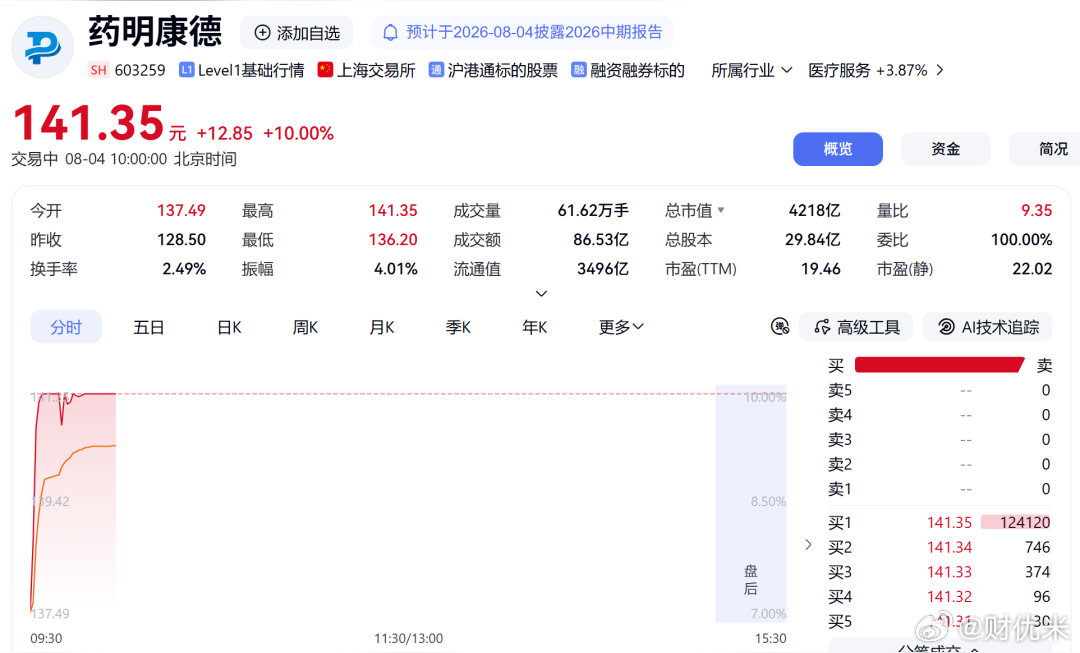Screen dimensions: 1080x653
Task: Switch to the 概览 tab
Action: [838, 149]
